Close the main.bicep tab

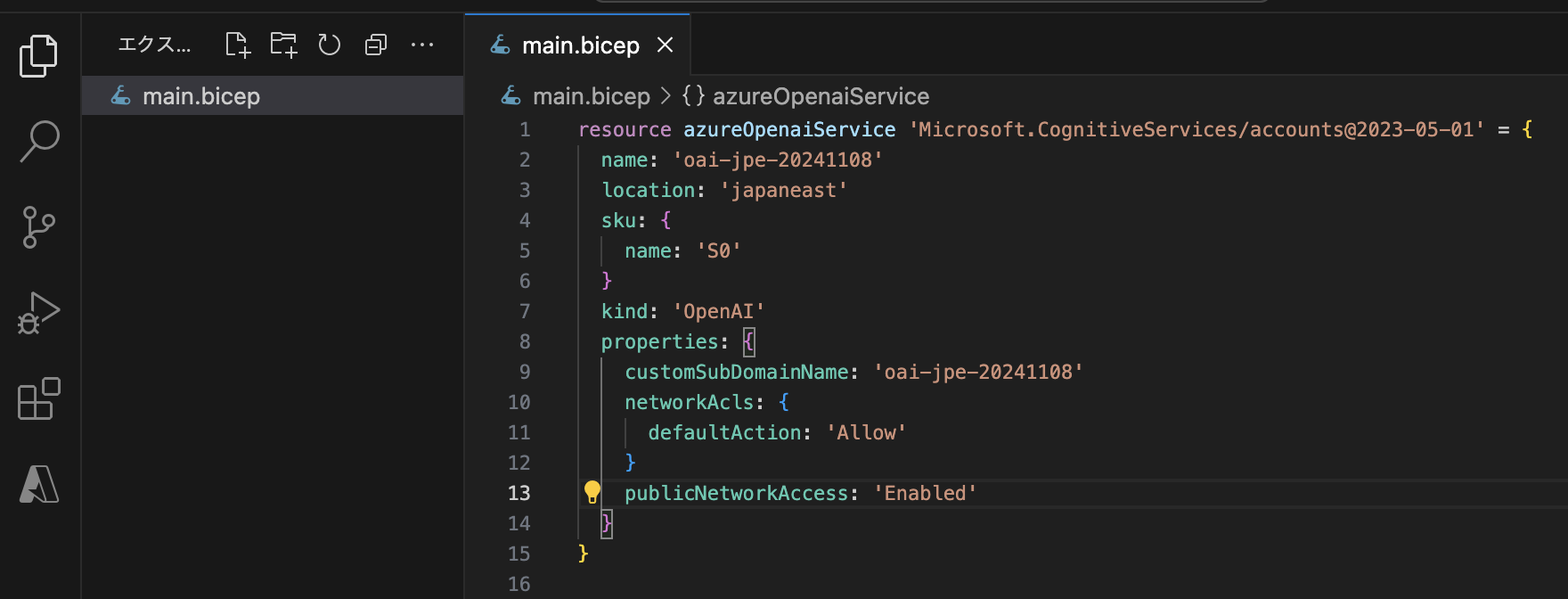[665, 45]
